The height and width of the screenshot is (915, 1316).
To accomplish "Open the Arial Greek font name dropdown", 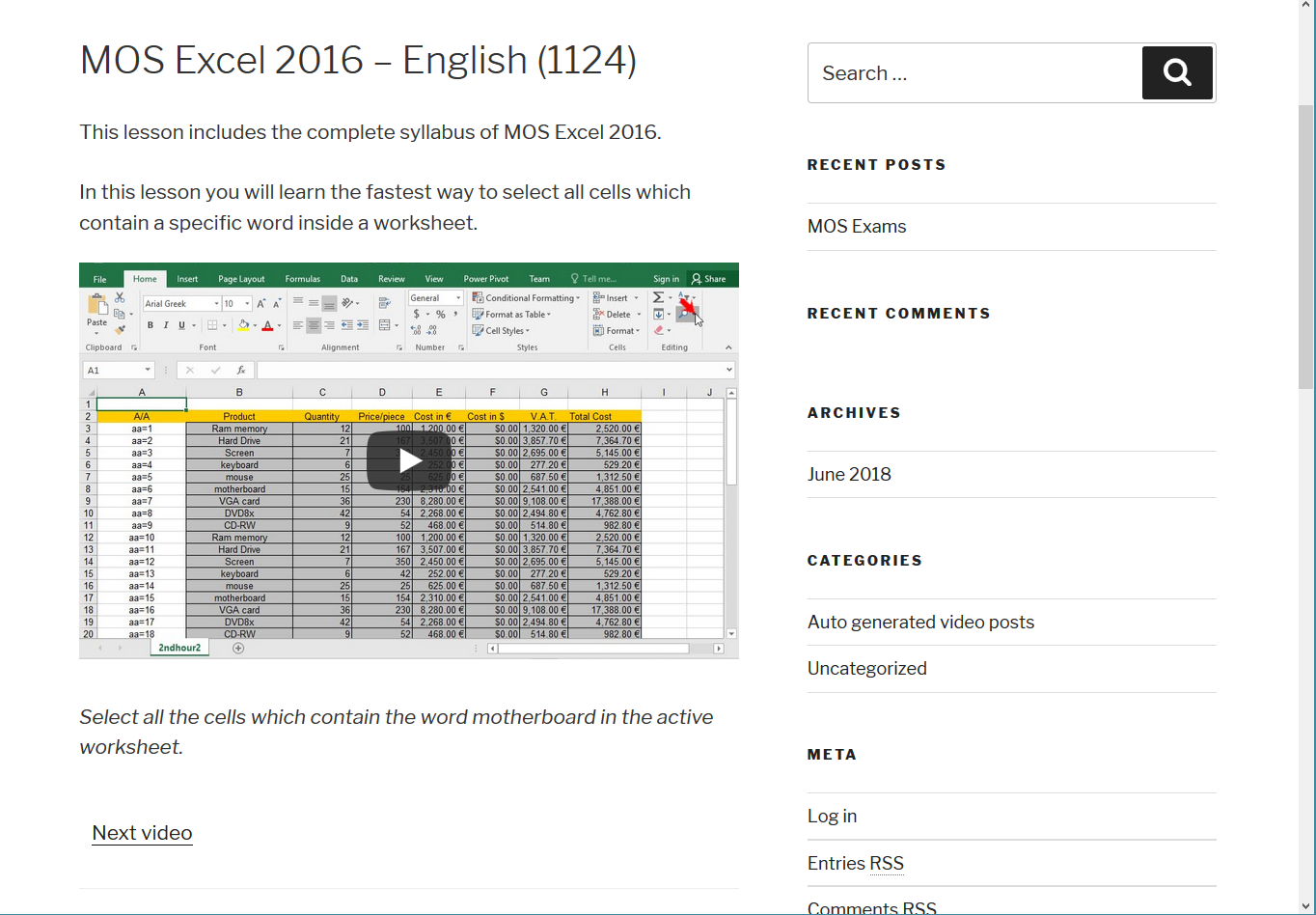I will pos(216,303).
